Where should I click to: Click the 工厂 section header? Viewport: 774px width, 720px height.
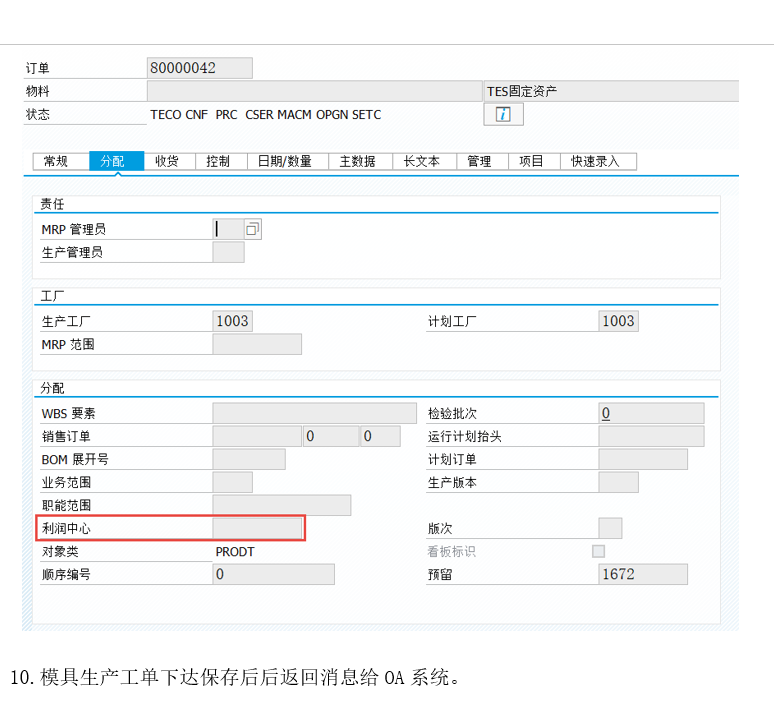click(52, 296)
